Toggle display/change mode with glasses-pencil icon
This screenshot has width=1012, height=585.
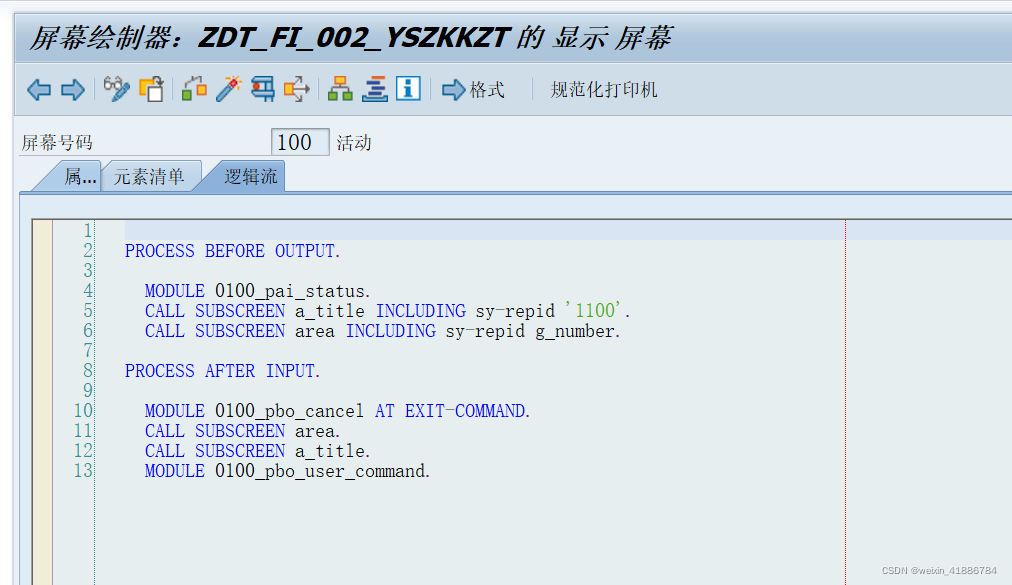[116, 89]
